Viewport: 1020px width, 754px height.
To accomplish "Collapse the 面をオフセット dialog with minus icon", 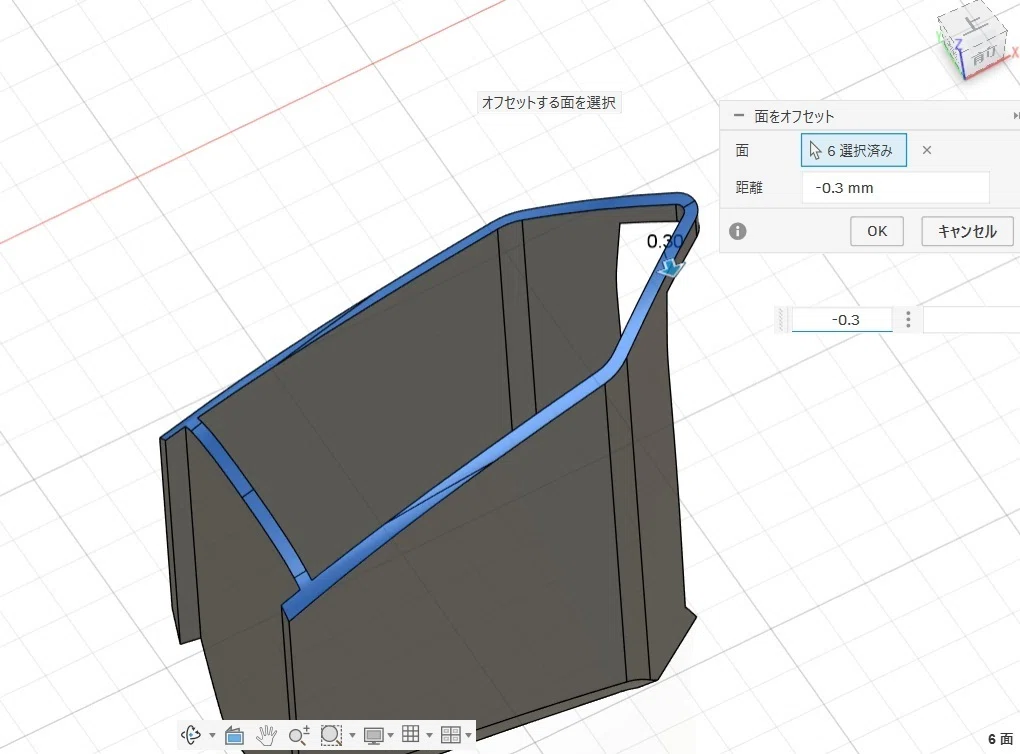I will 738,116.
